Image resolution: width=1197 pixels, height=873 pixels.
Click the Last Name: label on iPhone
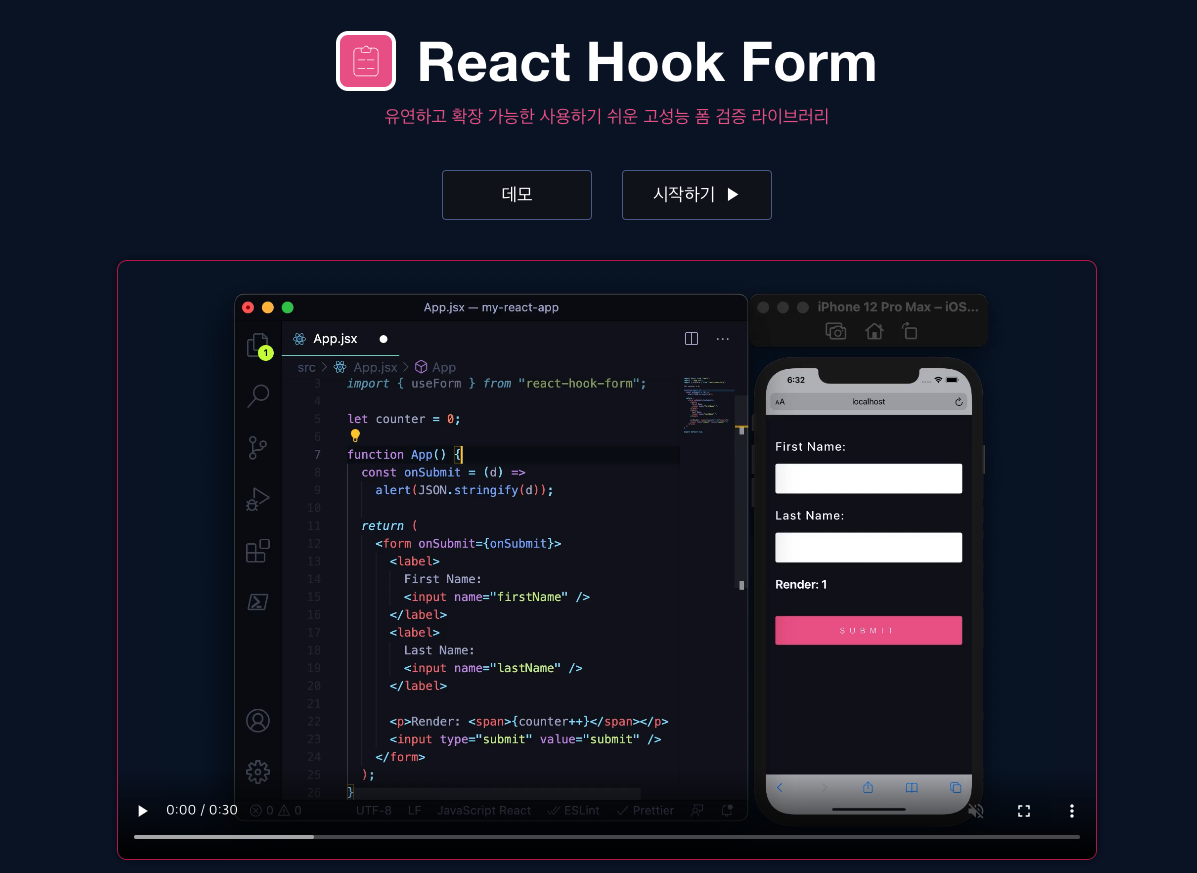(x=809, y=515)
